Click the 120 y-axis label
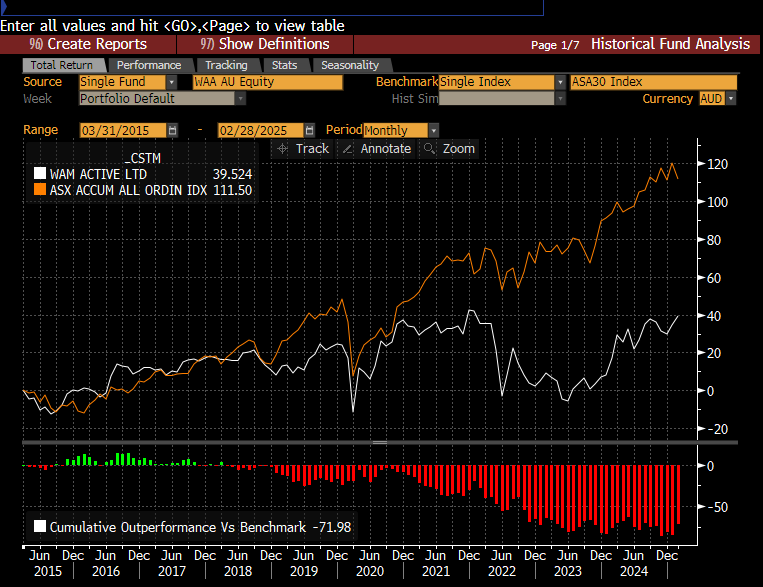 pyautogui.click(x=717, y=164)
